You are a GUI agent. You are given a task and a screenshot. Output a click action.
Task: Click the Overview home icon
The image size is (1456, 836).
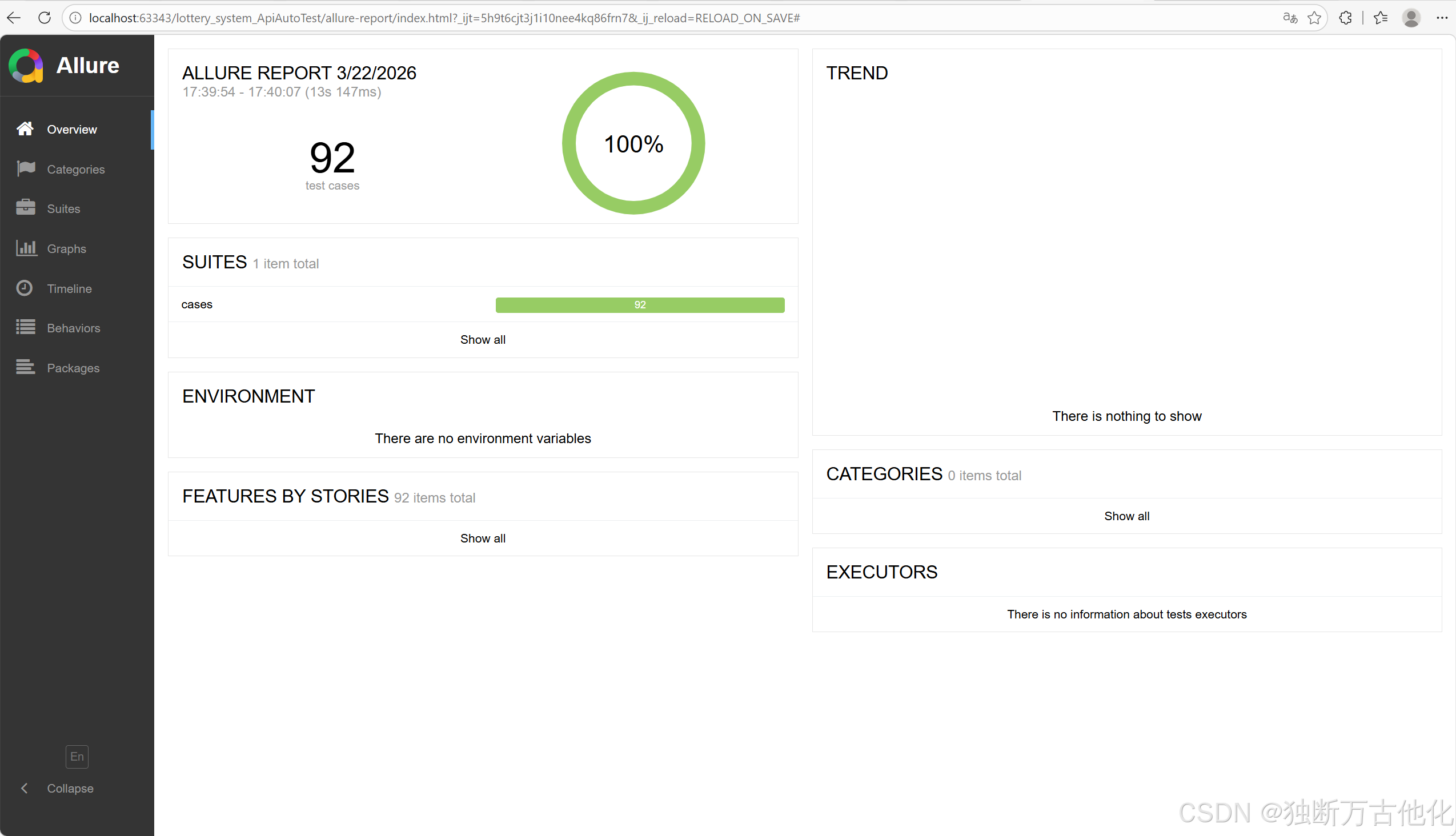coord(25,128)
